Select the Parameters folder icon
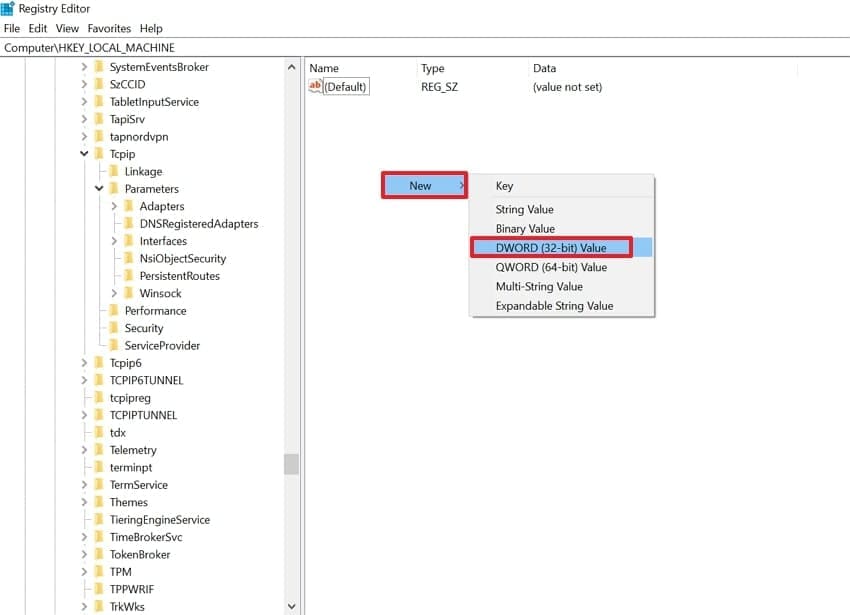Viewport: 850px width, 615px height. pos(114,188)
